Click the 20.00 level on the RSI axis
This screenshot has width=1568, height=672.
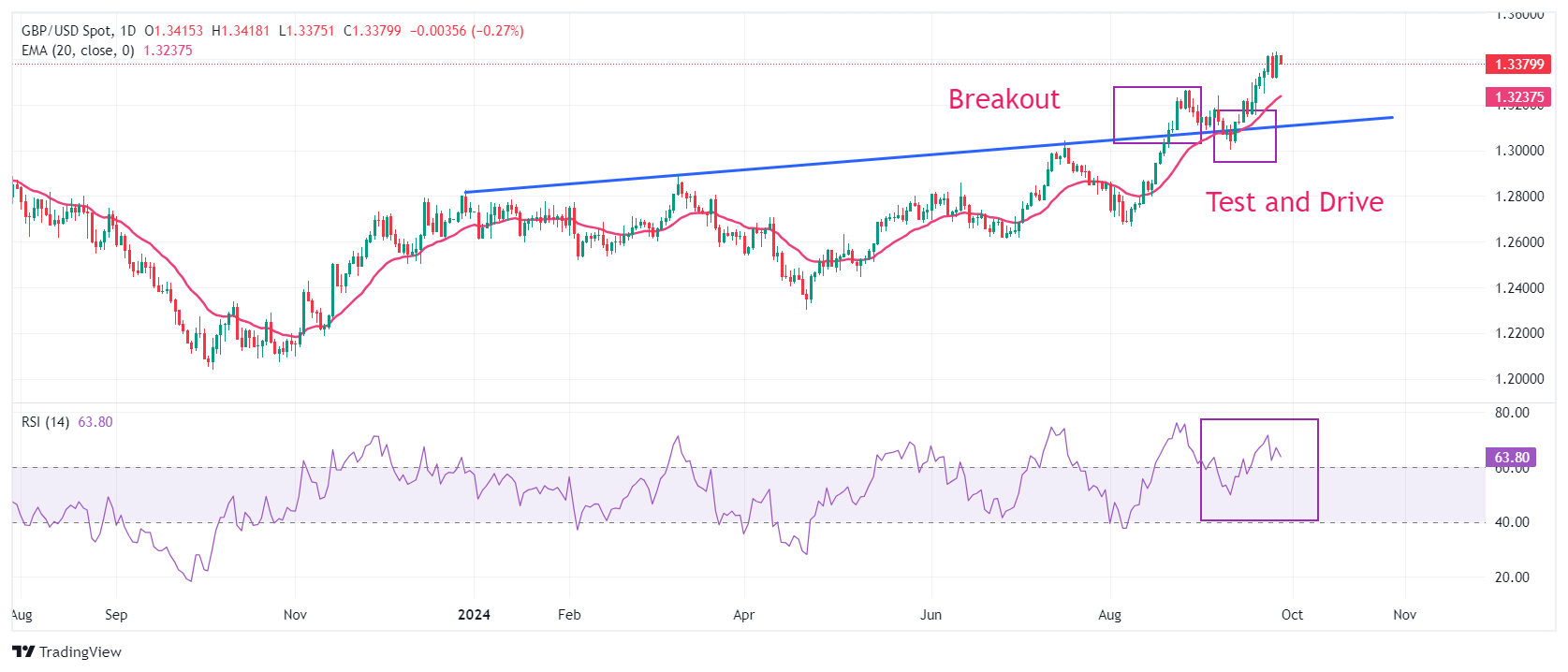(1512, 577)
